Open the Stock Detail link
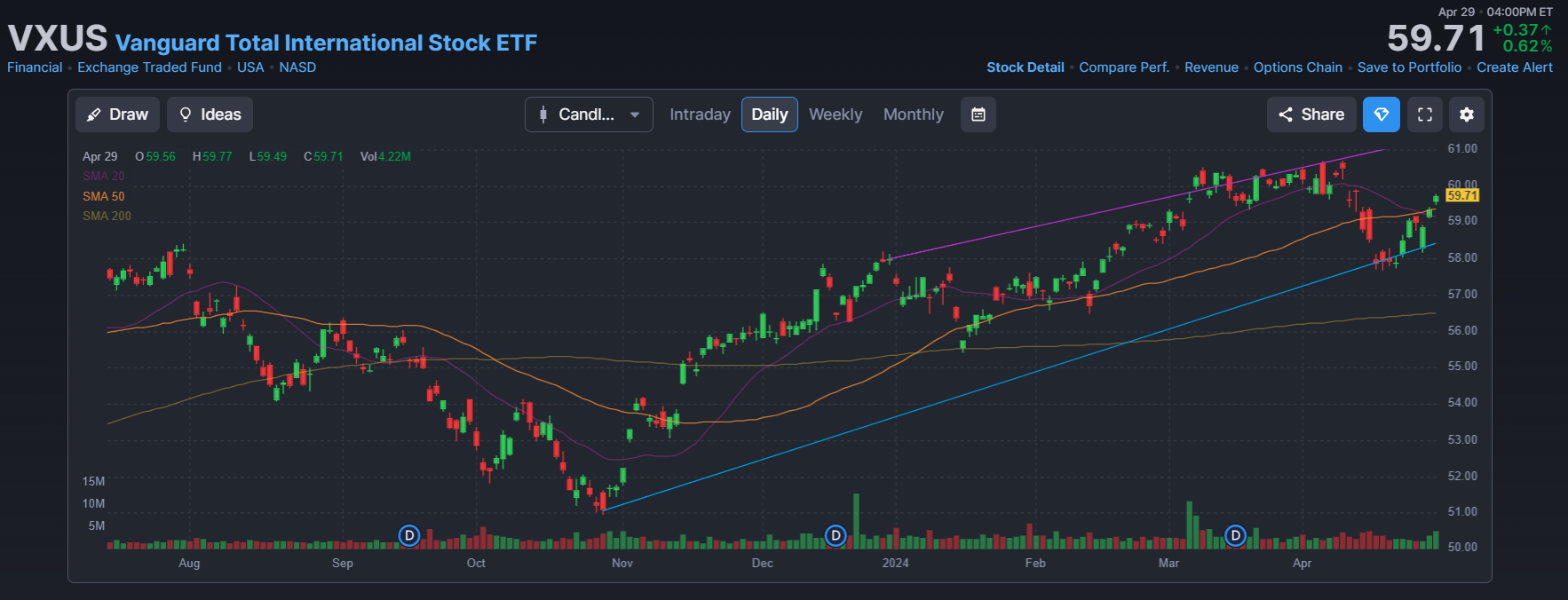This screenshot has width=1568, height=600. pos(1026,67)
